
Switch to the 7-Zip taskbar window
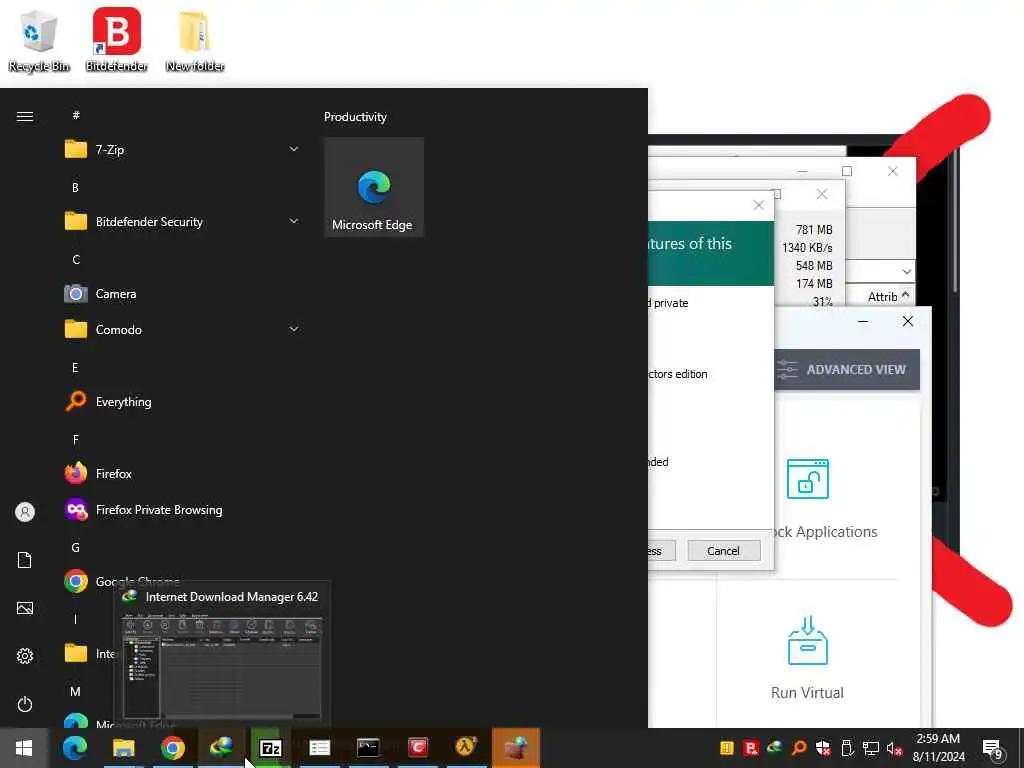click(x=270, y=748)
